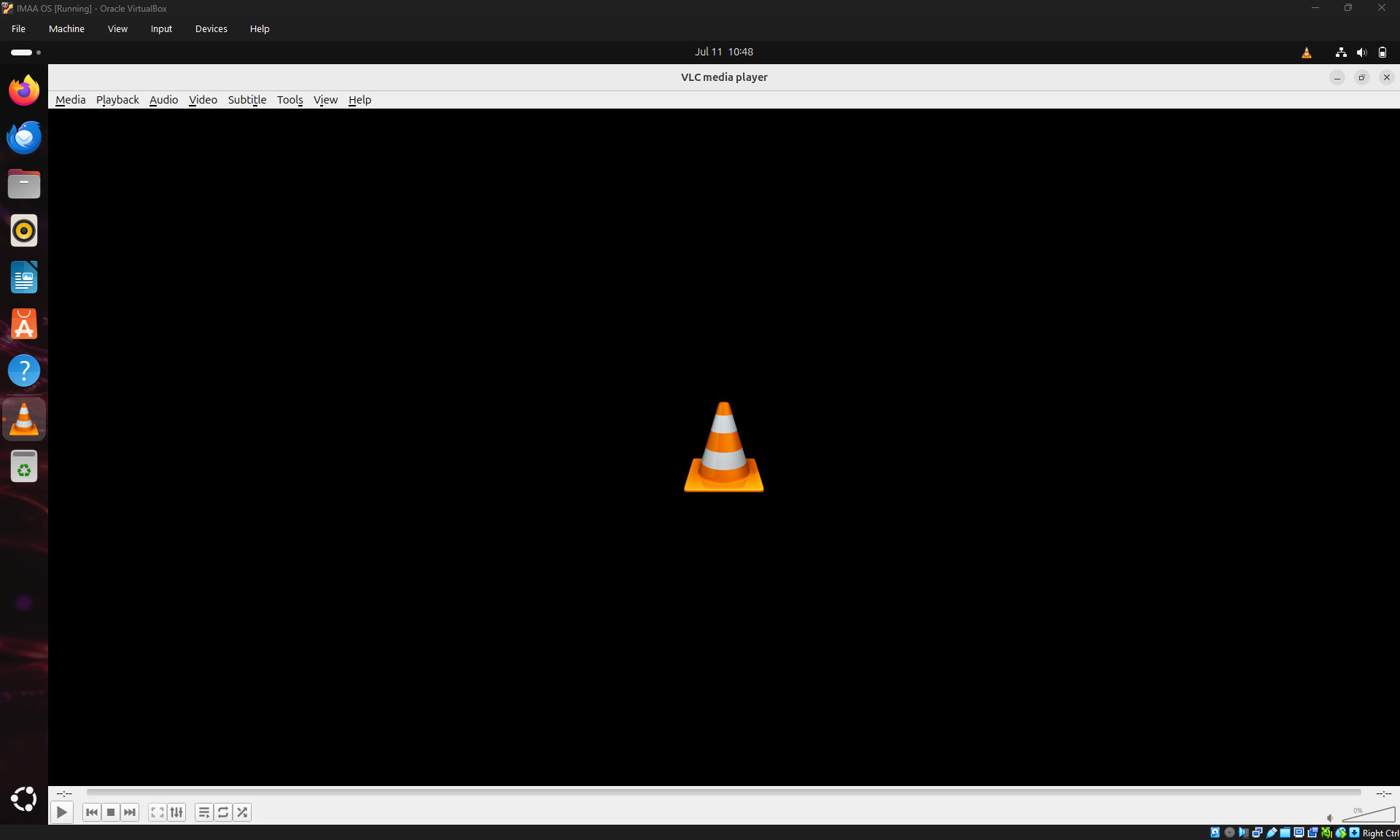Open Ubuntu Software app center
This screenshot has width=1400, height=840.
(x=24, y=324)
